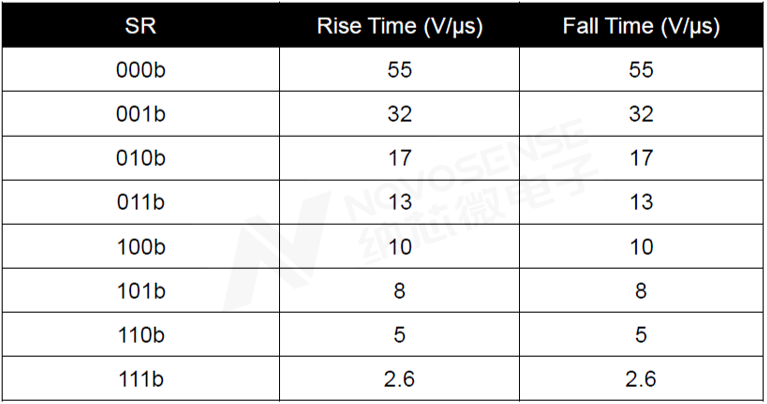Click rise time value 8
Viewport: 767px width, 404px height.
point(400,291)
